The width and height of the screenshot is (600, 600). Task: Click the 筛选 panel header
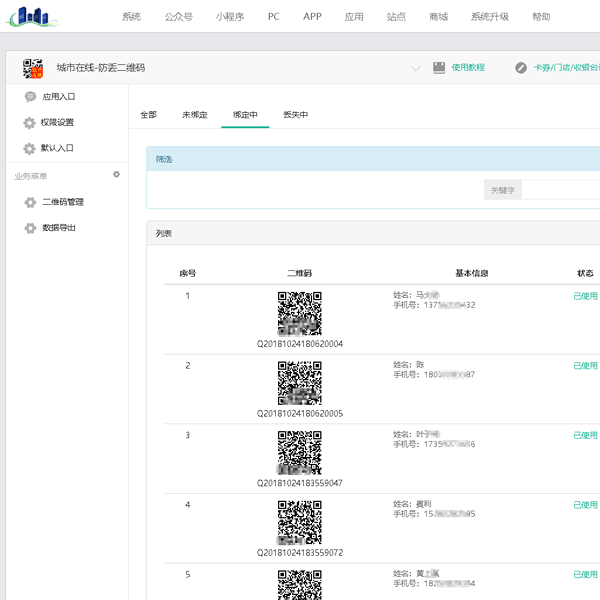(x=373, y=159)
